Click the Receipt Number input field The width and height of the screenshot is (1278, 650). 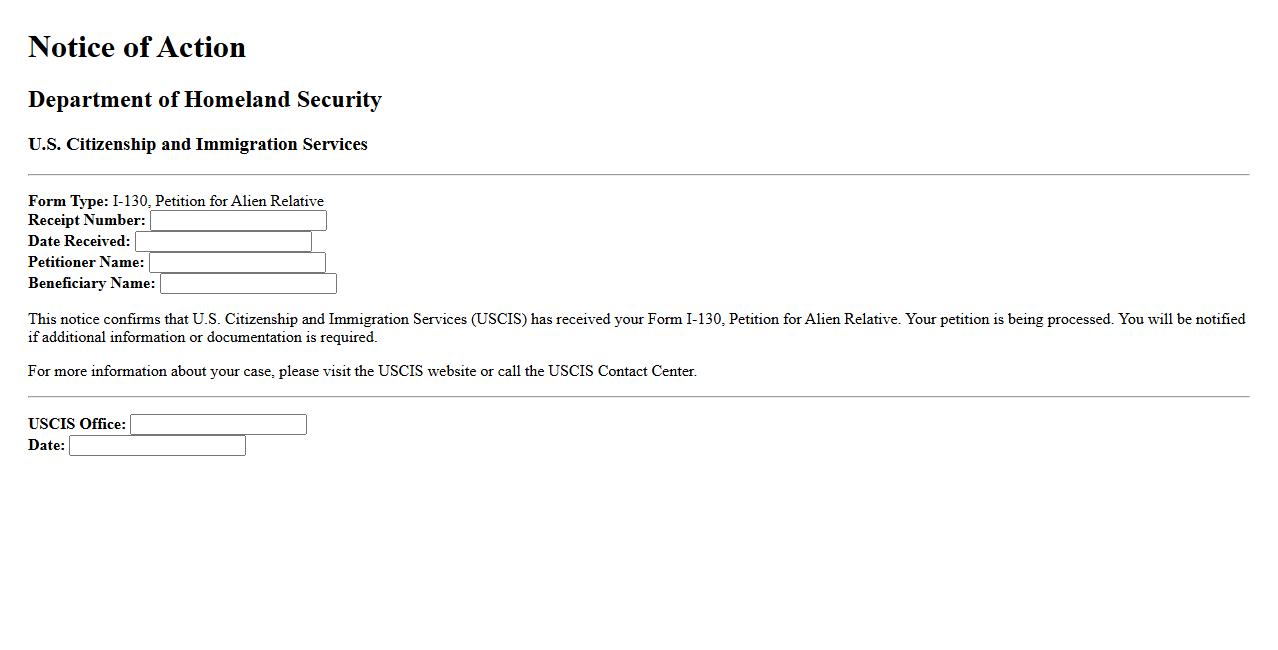(238, 221)
